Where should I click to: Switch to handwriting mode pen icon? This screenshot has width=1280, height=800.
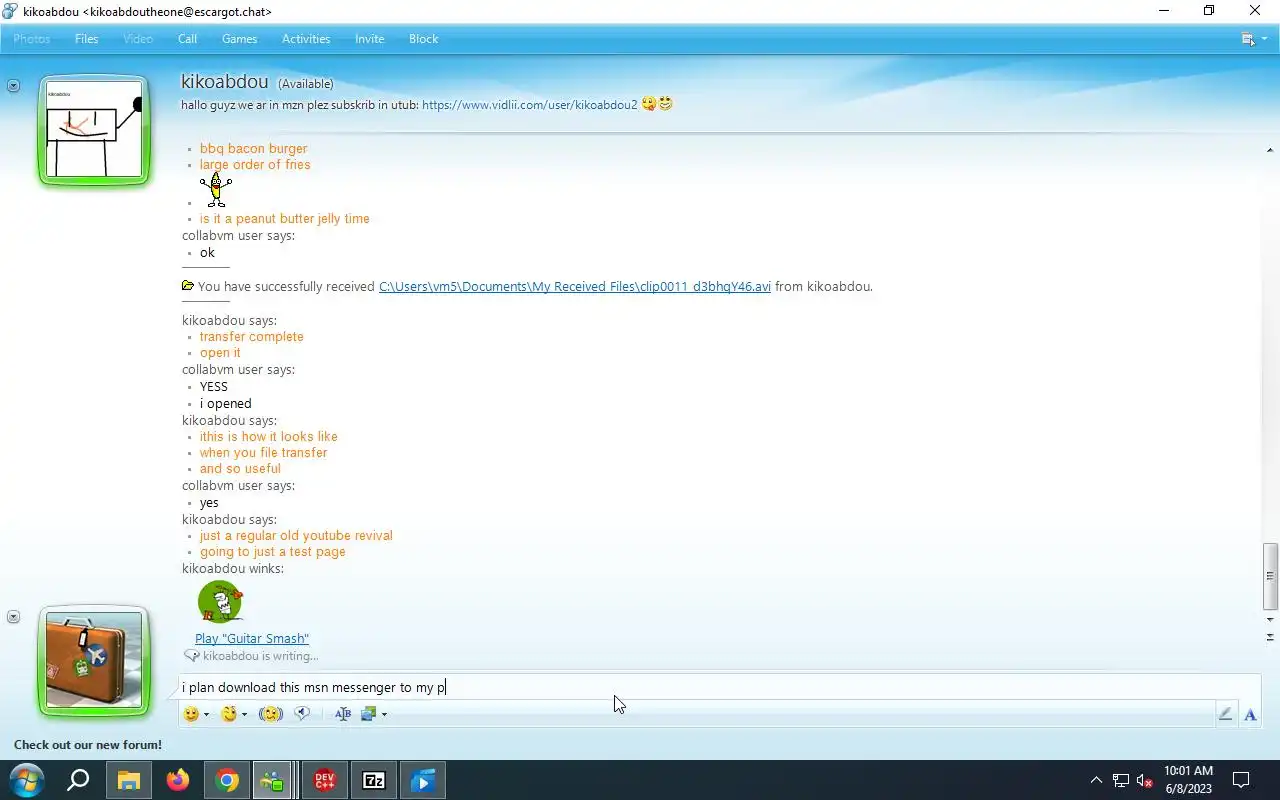tap(1225, 714)
